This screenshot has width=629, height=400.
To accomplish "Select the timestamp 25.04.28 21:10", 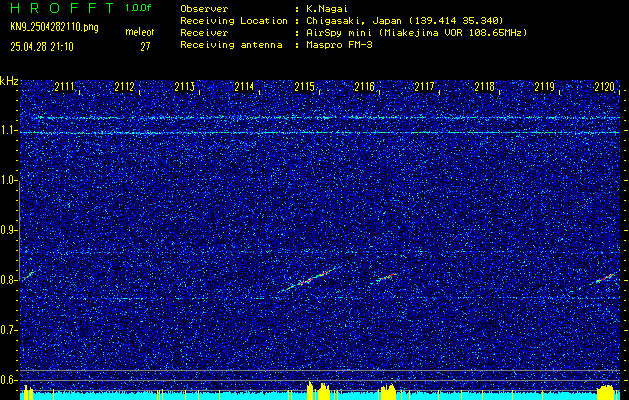I will pyautogui.click(x=42, y=47).
